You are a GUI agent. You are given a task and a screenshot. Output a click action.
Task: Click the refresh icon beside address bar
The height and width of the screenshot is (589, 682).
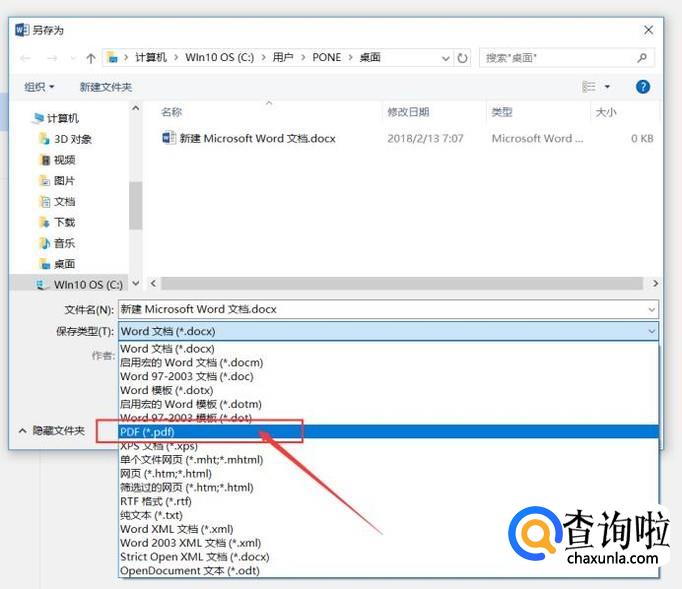(x=462, y=58)
